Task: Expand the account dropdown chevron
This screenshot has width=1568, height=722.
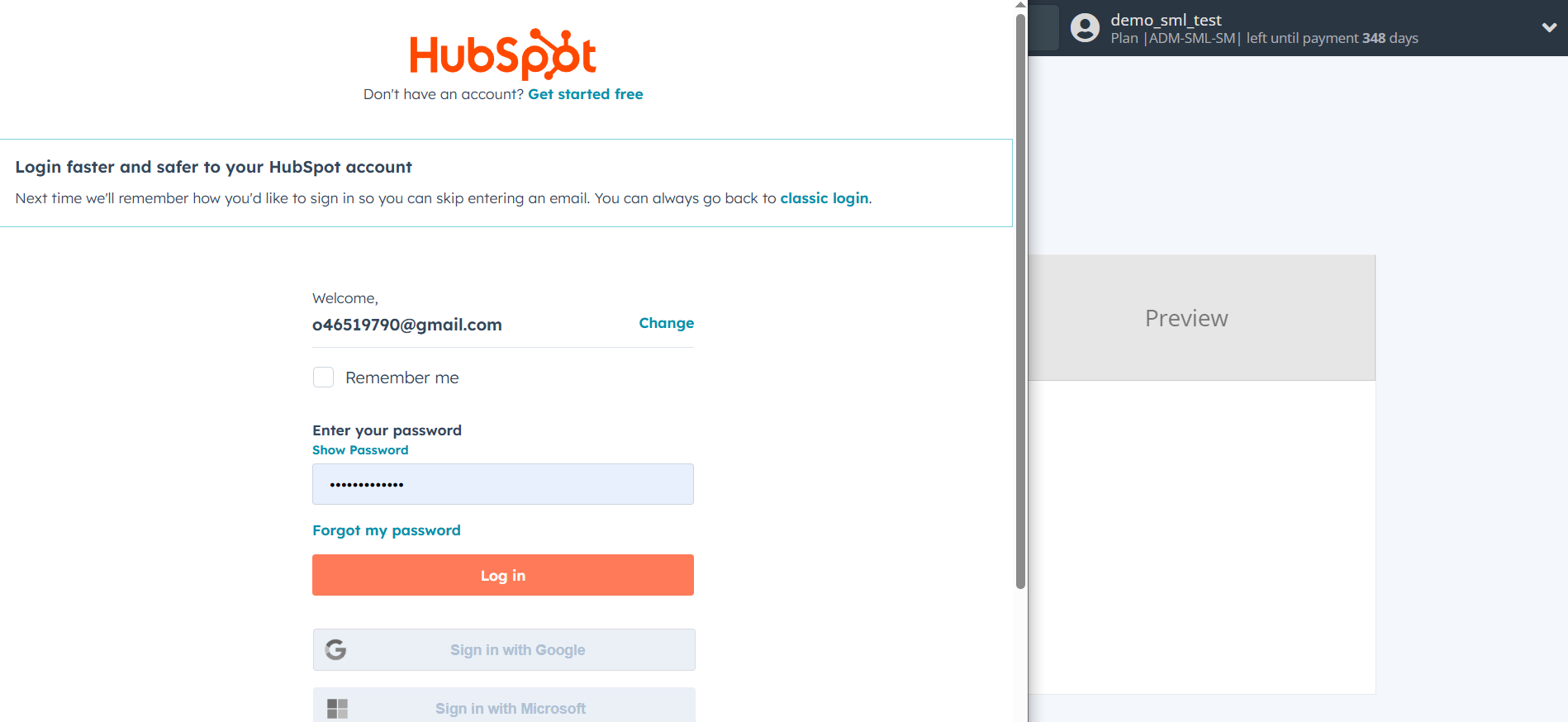Action: click(1549, 28)
